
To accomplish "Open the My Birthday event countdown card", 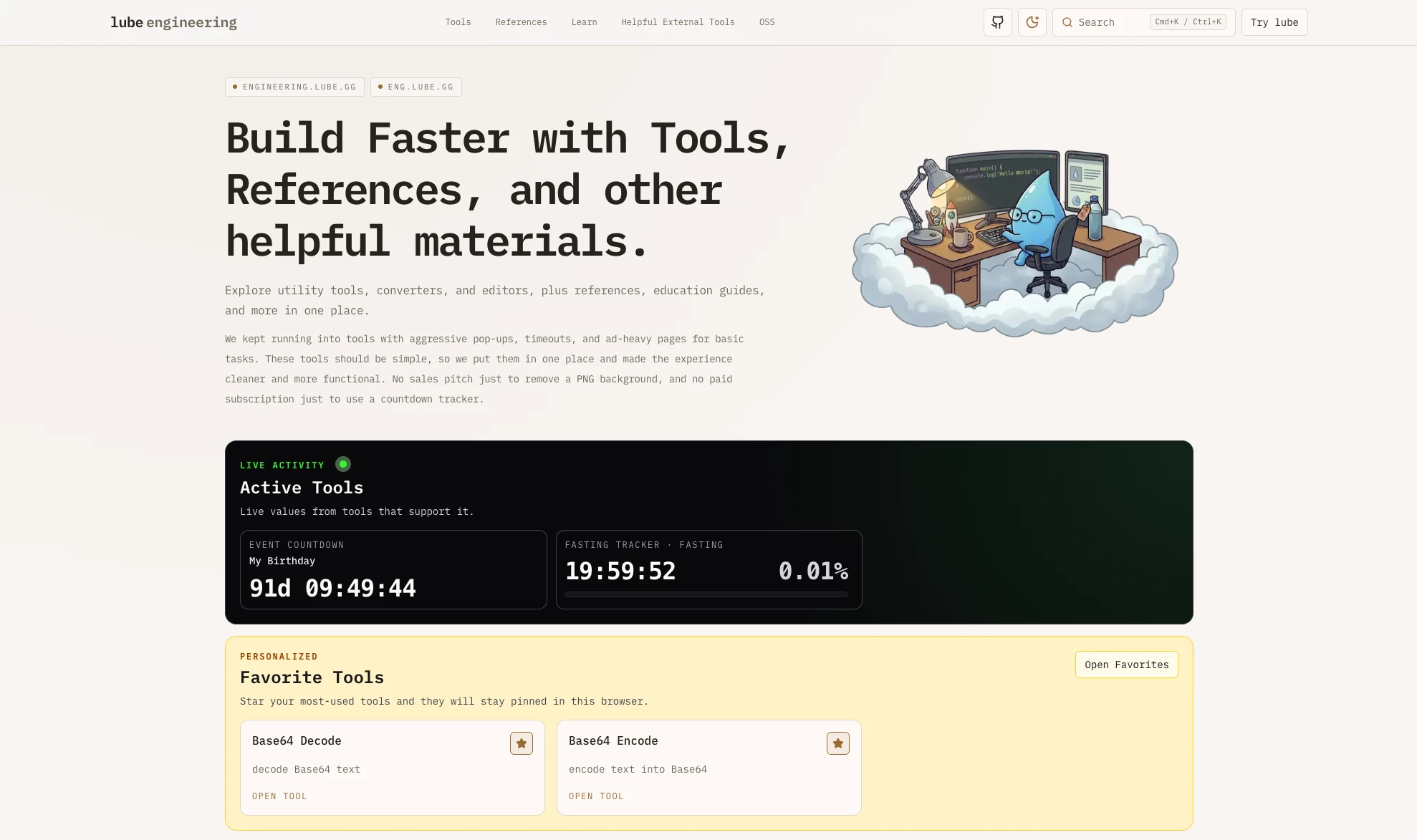I will click(x=393, y=570).
